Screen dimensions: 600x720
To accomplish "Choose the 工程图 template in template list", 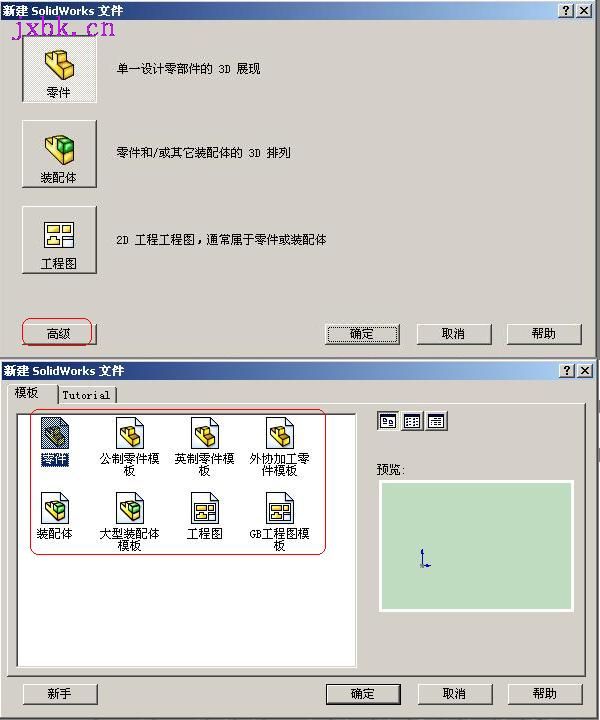I will 205,516.
